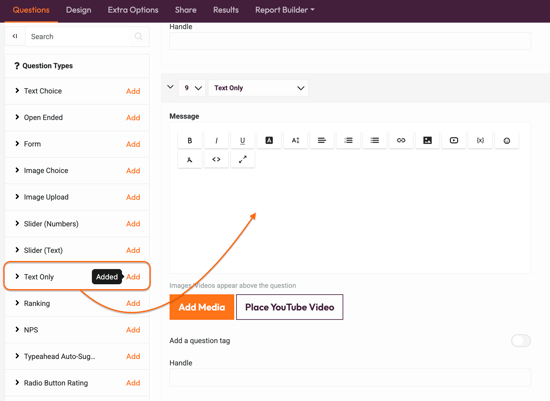The height and width of the screenshot is (401, 550).
Task: Click the Handle field above question 9
Action: click(350, 41)
